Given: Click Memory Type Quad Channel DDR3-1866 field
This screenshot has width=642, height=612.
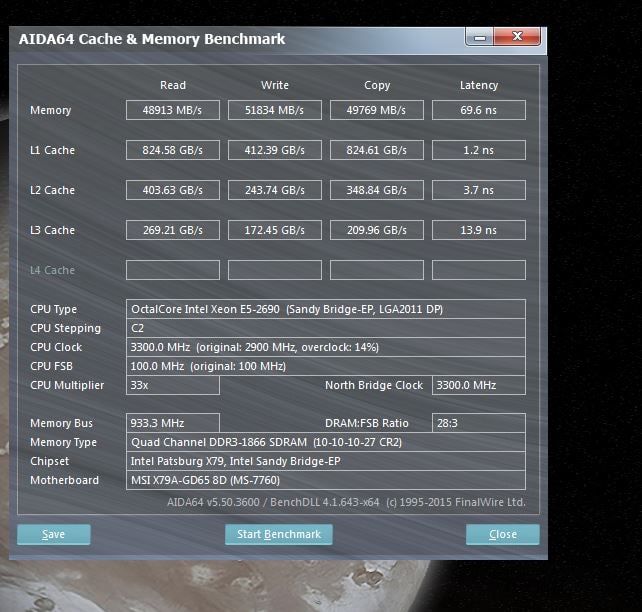Looking at the screenshot, I should [x=326, y=442].
